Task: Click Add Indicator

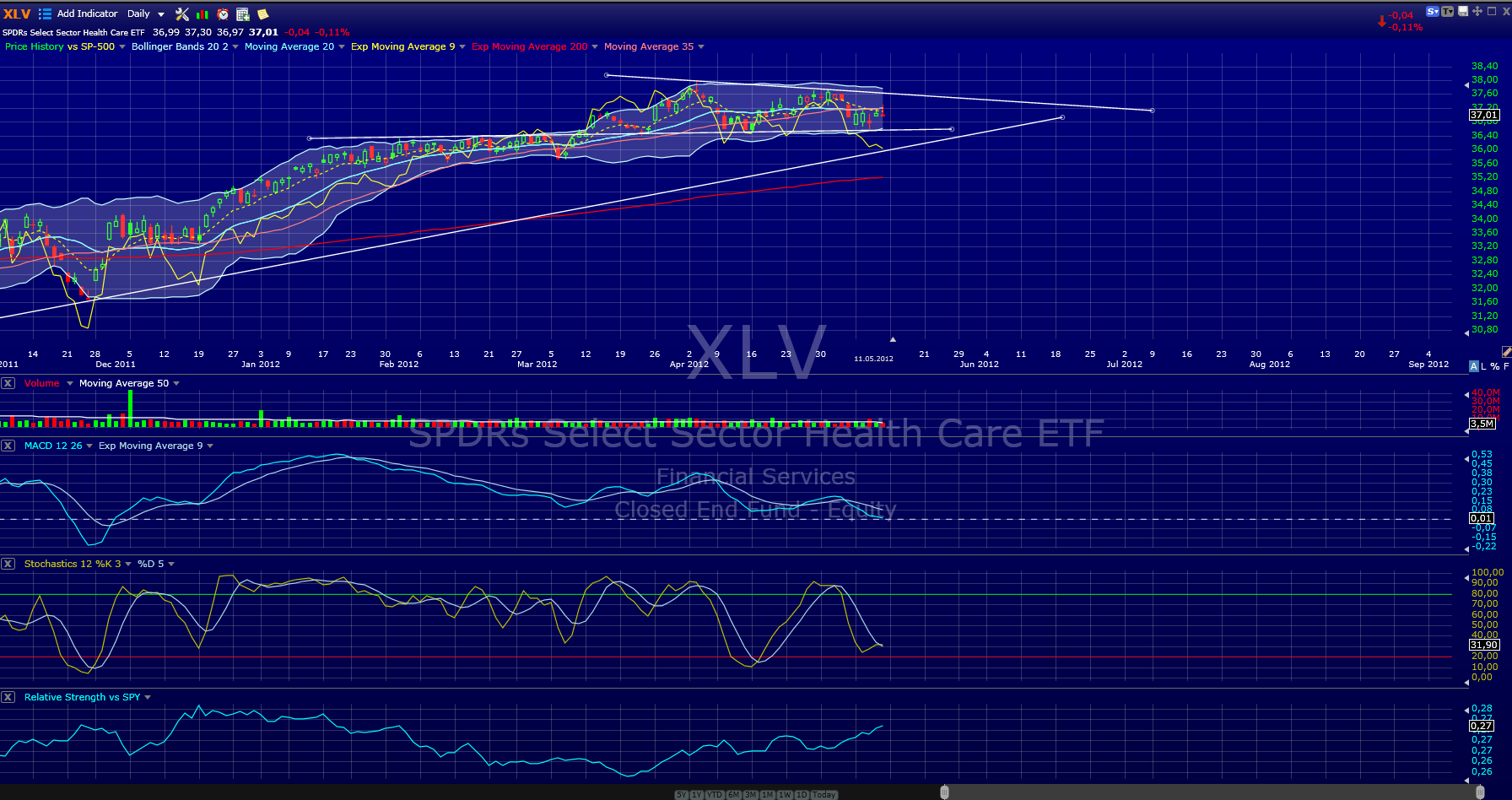Action: pyautogui.click(x=88, y=14)
